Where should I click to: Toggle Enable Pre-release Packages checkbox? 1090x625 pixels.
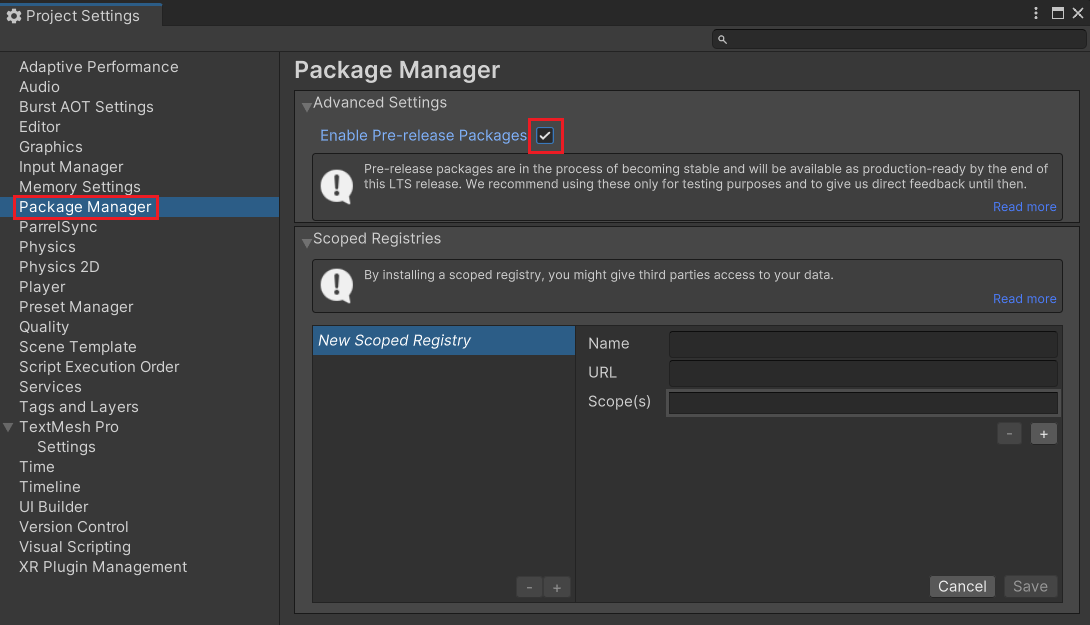tap(545, 136)
